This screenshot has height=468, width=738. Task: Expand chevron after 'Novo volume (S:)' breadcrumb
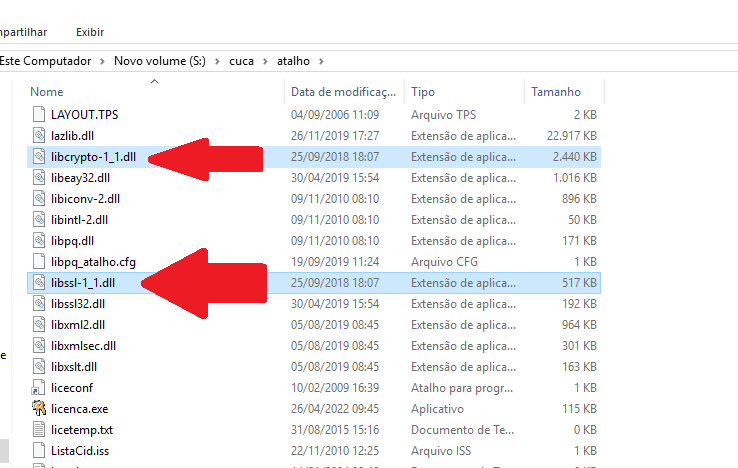tap(217, 61)
